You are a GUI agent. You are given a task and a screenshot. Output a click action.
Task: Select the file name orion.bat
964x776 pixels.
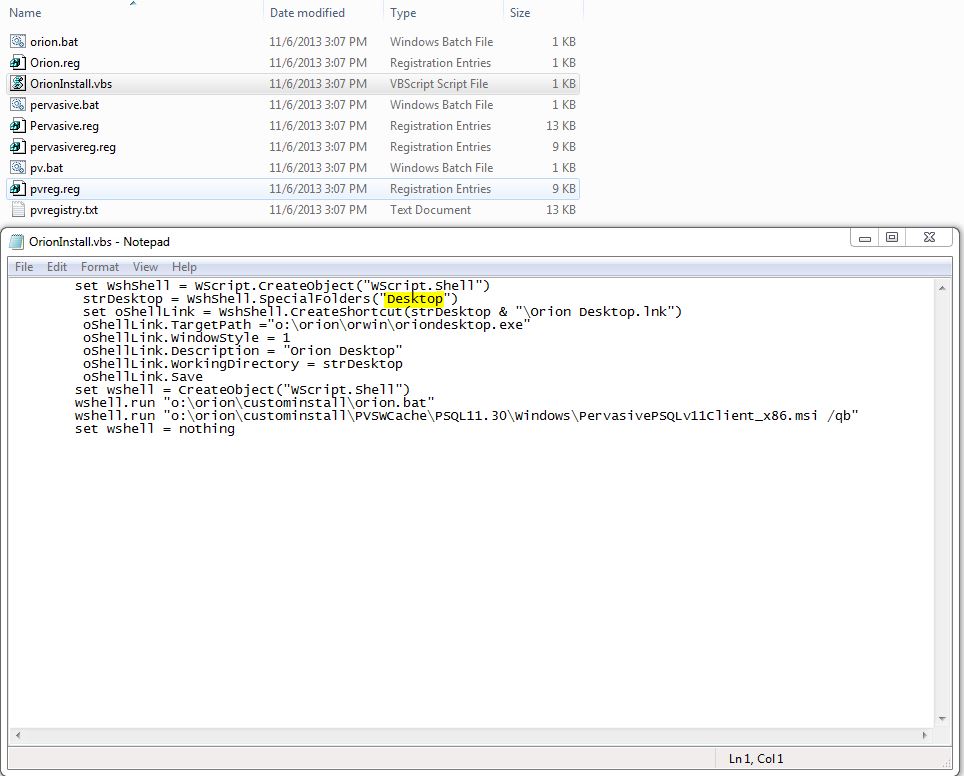point(54,42)
